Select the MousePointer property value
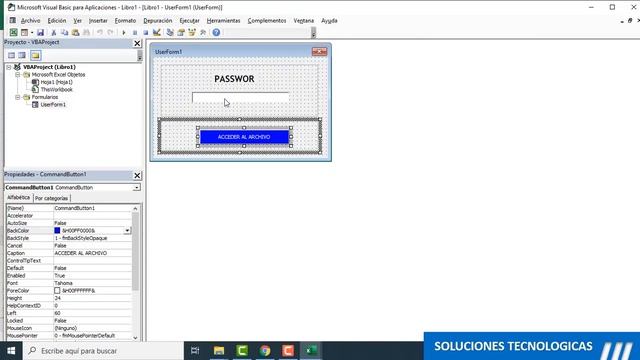This screenshot has width=640, height=360. 85,336
